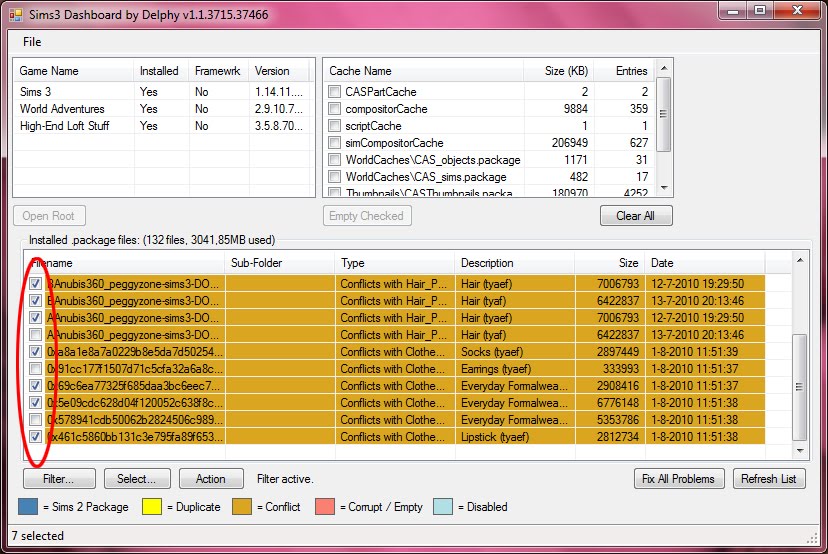
Task: Tick the CASPartCache checkbox
Action: coord(334,92)
